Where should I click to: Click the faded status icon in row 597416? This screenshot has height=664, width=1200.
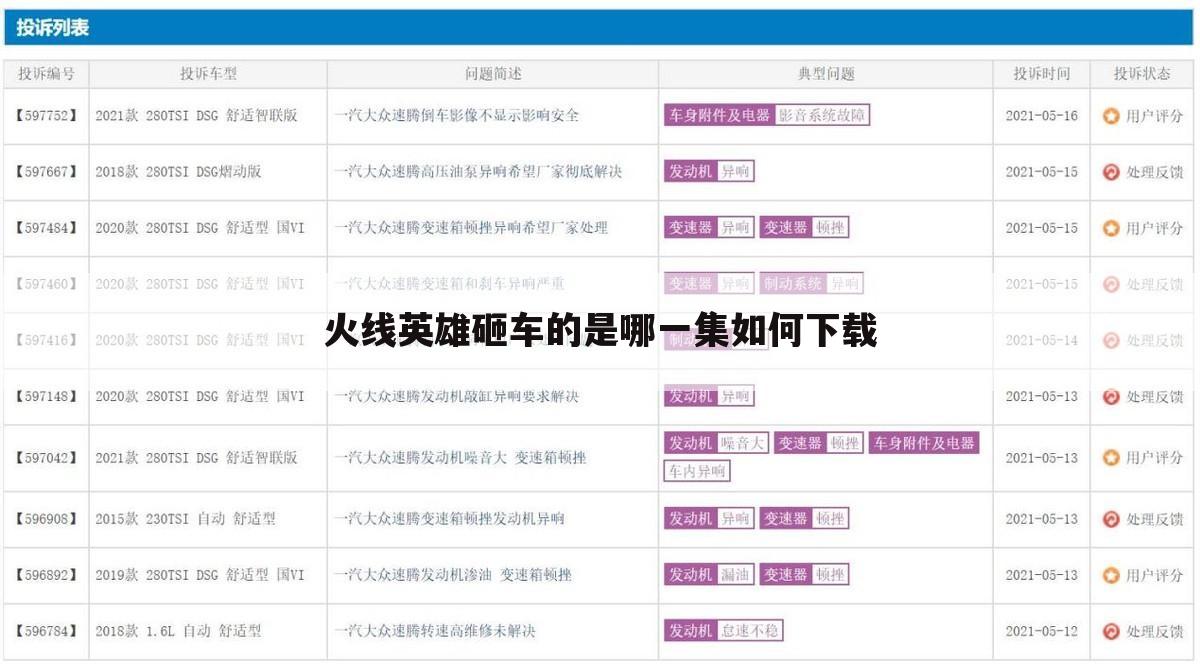1111,340
